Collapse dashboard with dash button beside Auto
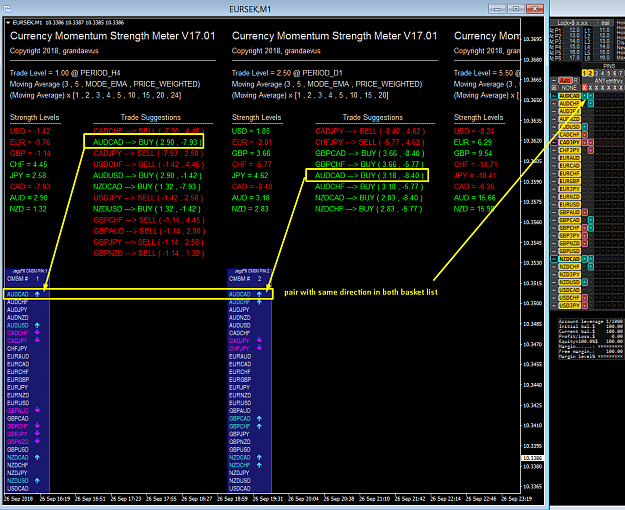This screenshot has width=625, height=510. click(x=554, y=81)
